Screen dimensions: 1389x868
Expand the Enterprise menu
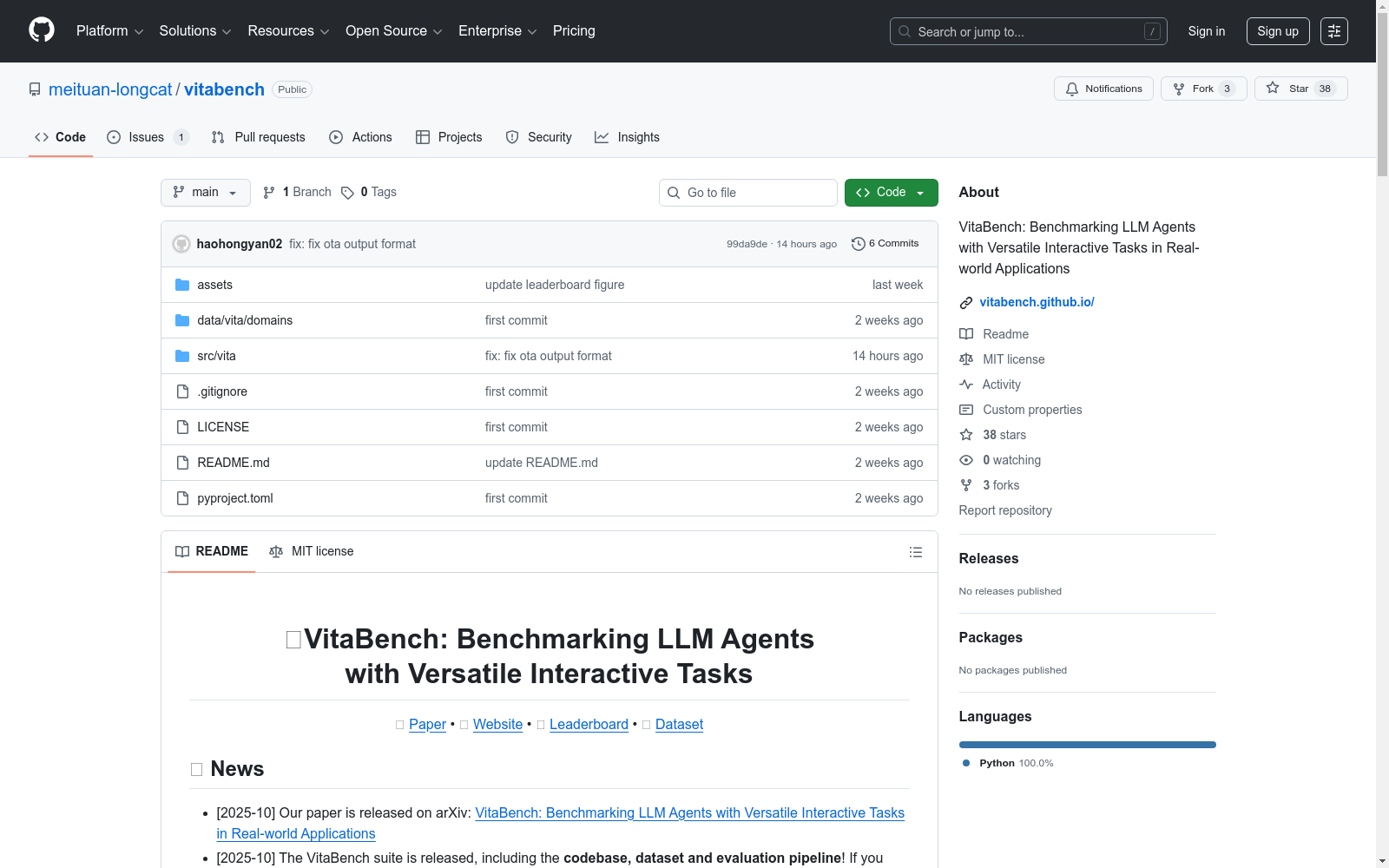click(x=497, y=31)
